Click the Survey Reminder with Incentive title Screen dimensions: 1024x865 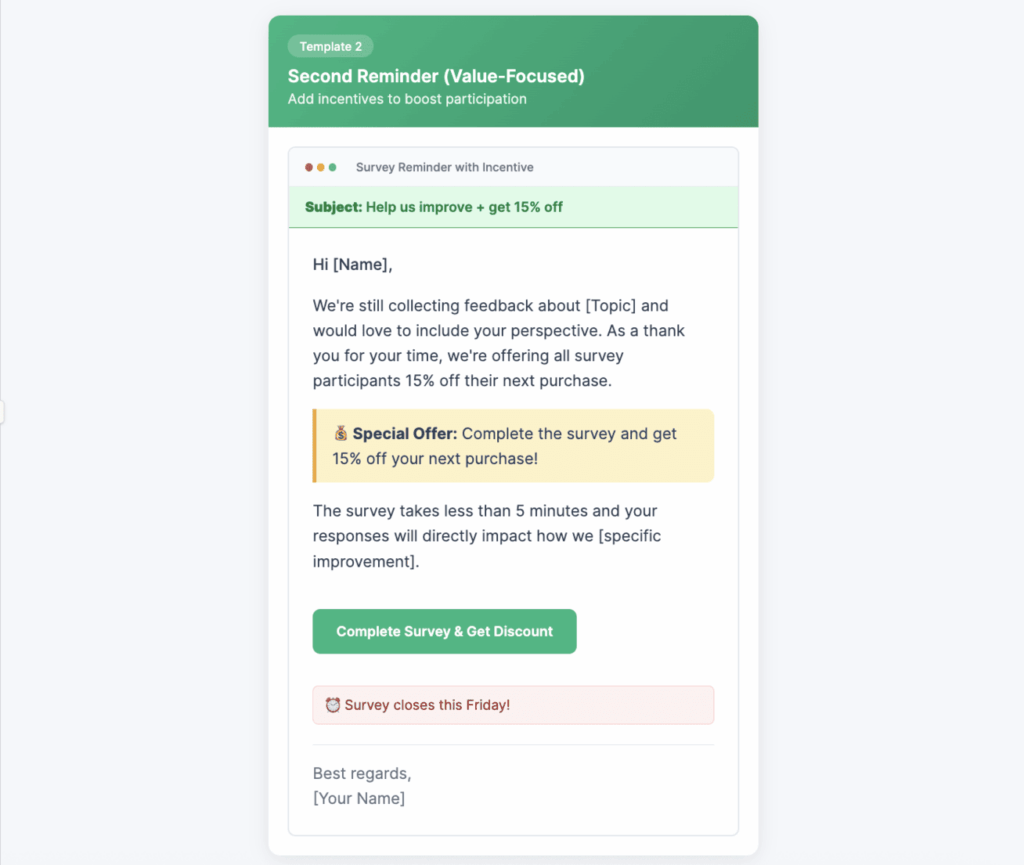point(444,168)
